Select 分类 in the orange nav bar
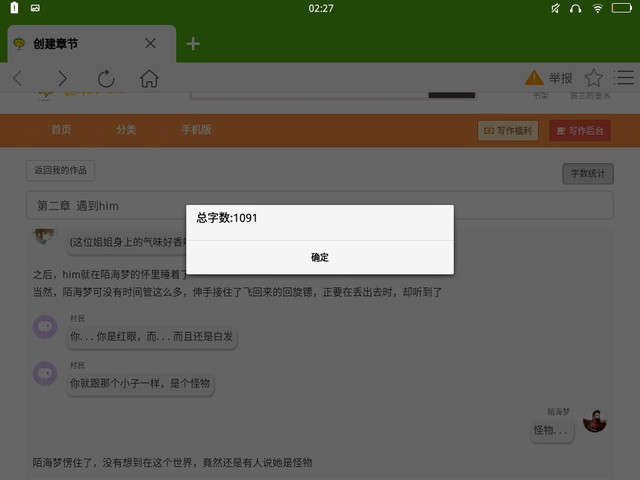Viewport: 640px width, 480px height. 125,130
